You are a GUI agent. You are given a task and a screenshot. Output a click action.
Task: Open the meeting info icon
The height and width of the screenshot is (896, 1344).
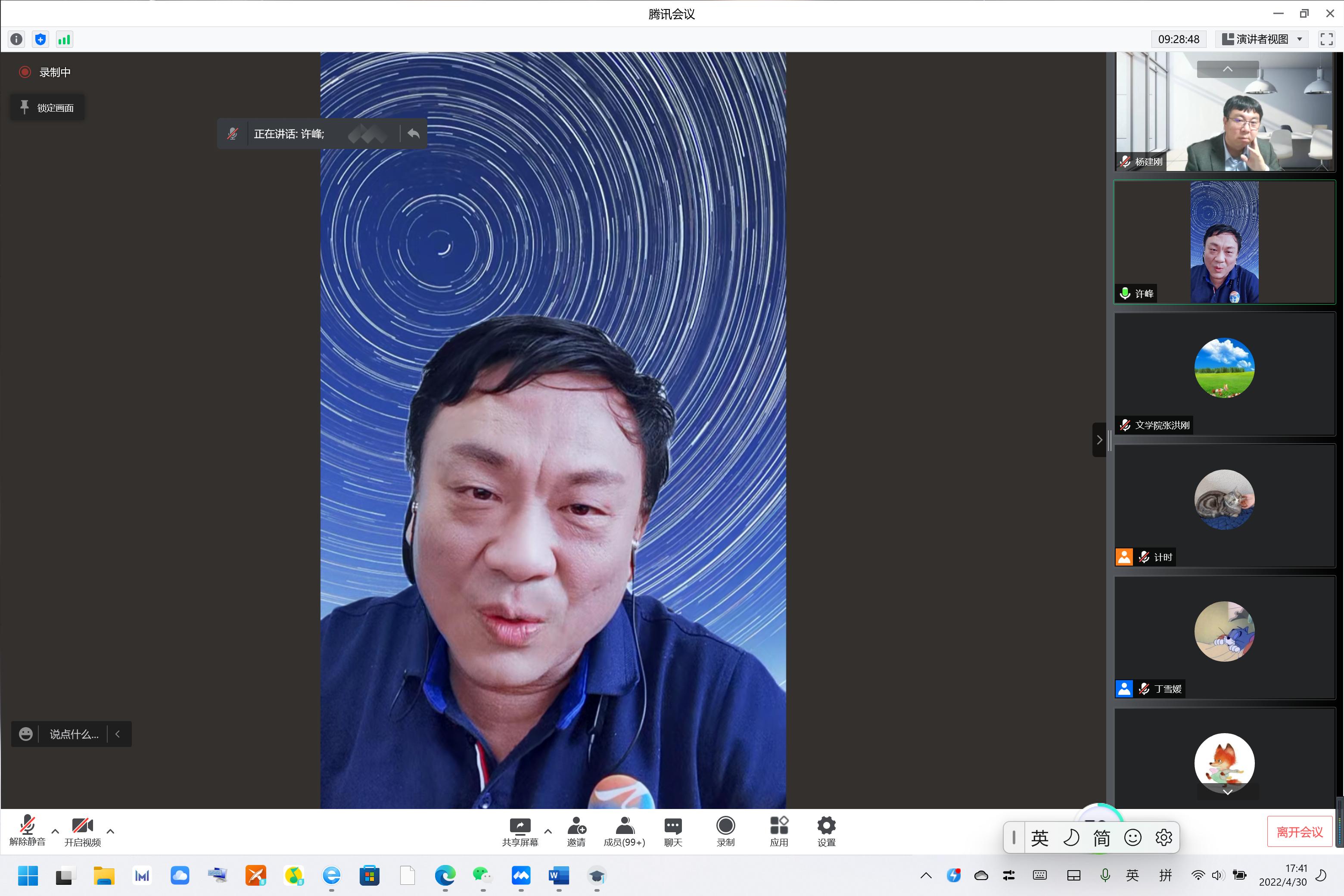(16, 40)
